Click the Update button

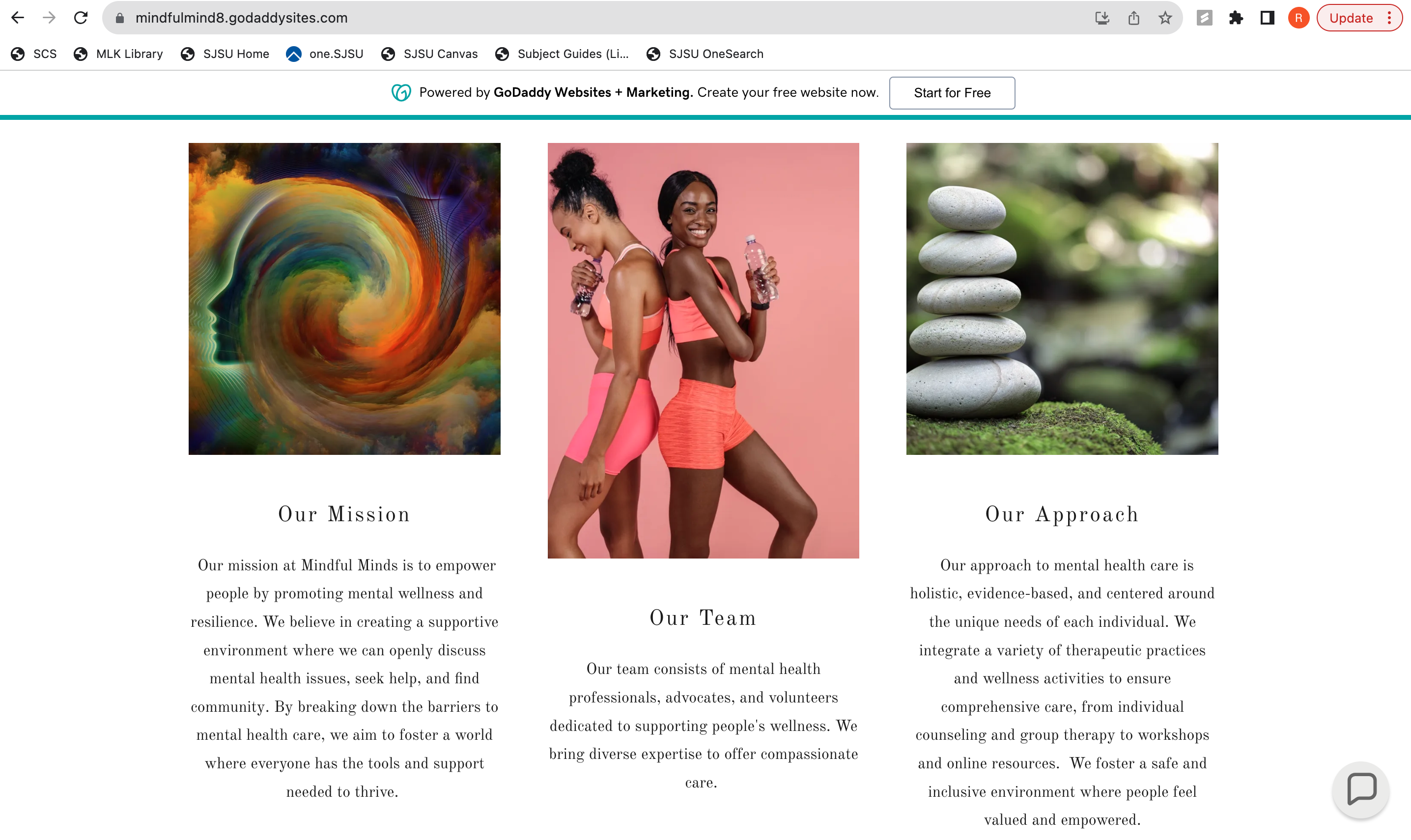(x=1351, y=18)
